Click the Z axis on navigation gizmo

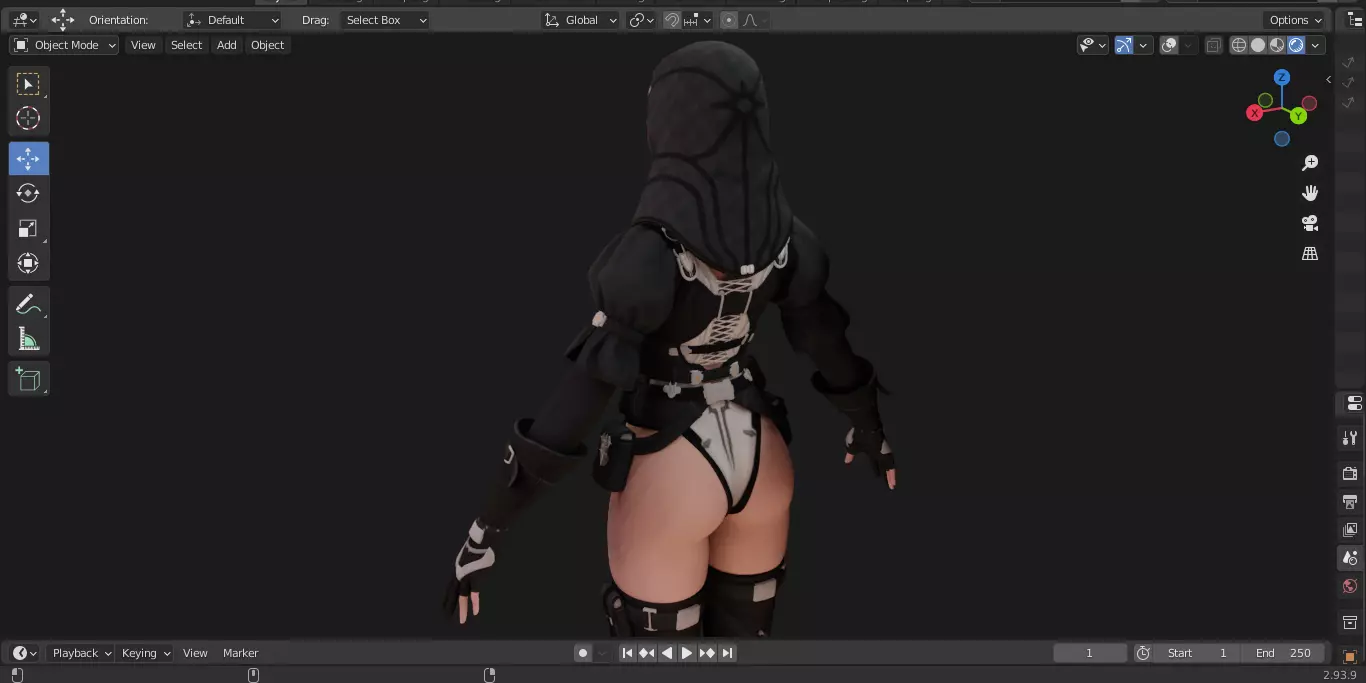[1282, 78]
